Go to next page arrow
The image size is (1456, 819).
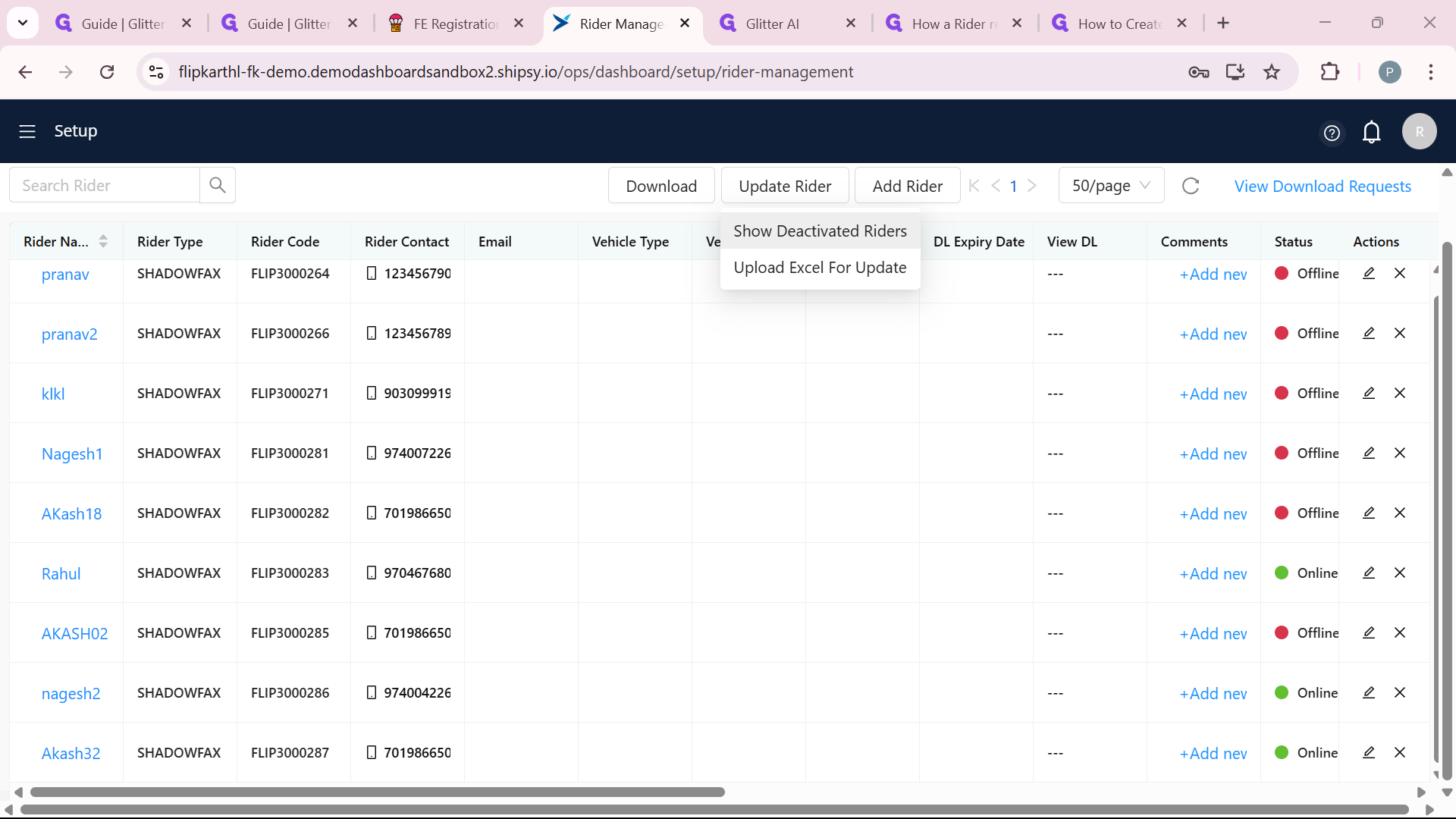pyautogui.click(x=1032, y=186)
